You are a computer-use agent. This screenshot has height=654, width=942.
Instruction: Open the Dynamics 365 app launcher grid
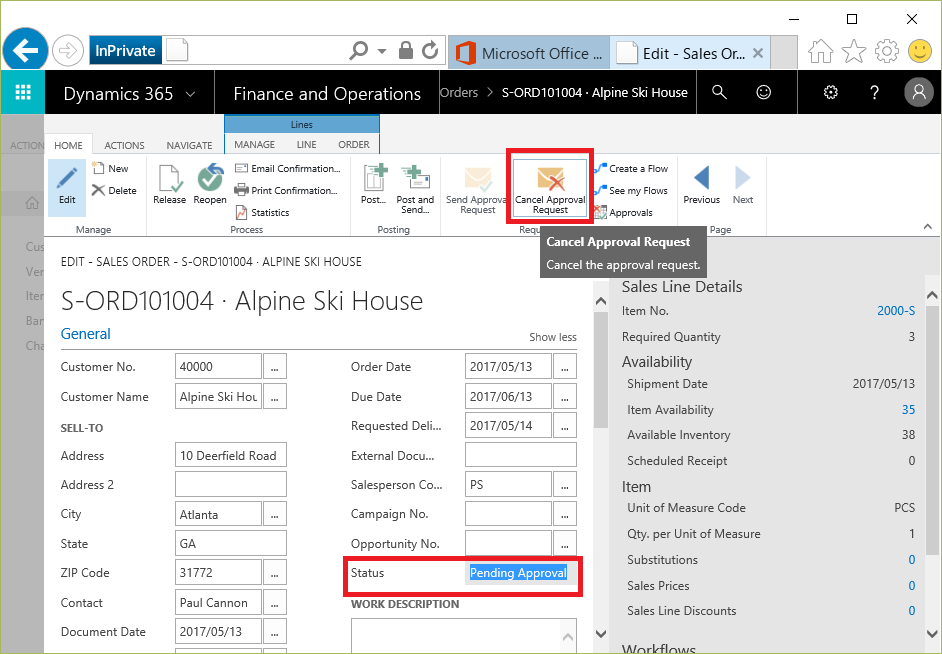pyautogui.click(x=23, y=93)
